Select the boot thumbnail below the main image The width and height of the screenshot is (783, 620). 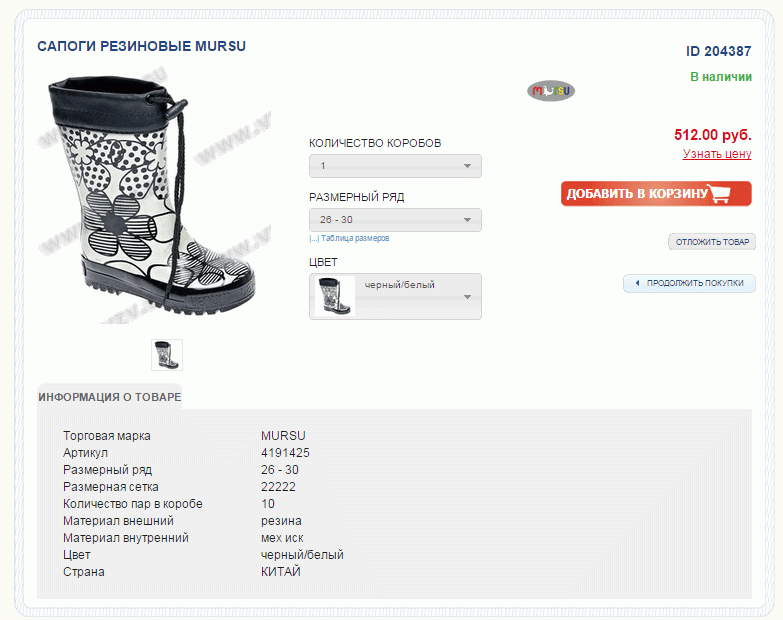click(x=167, y=355)
